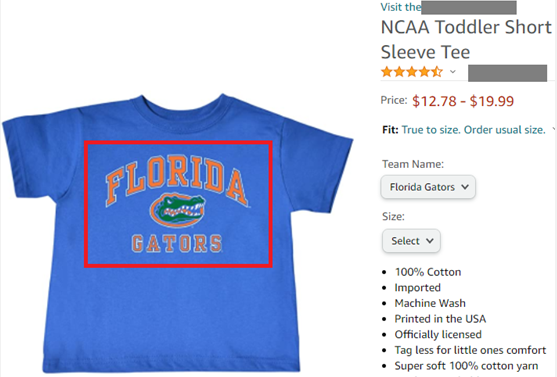The height and width of the screenshot is (377, 557).
Task: Click the 'Machine Wash' bullet text
Action: point(430,303)
